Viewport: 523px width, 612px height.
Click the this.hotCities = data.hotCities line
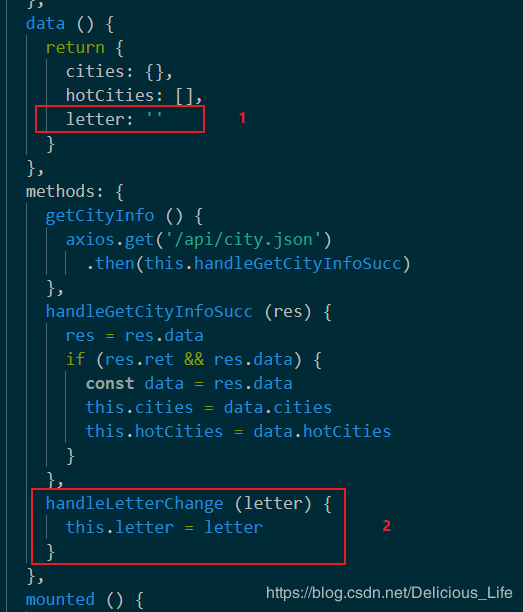pyautogui.click(x=238, y=431)
